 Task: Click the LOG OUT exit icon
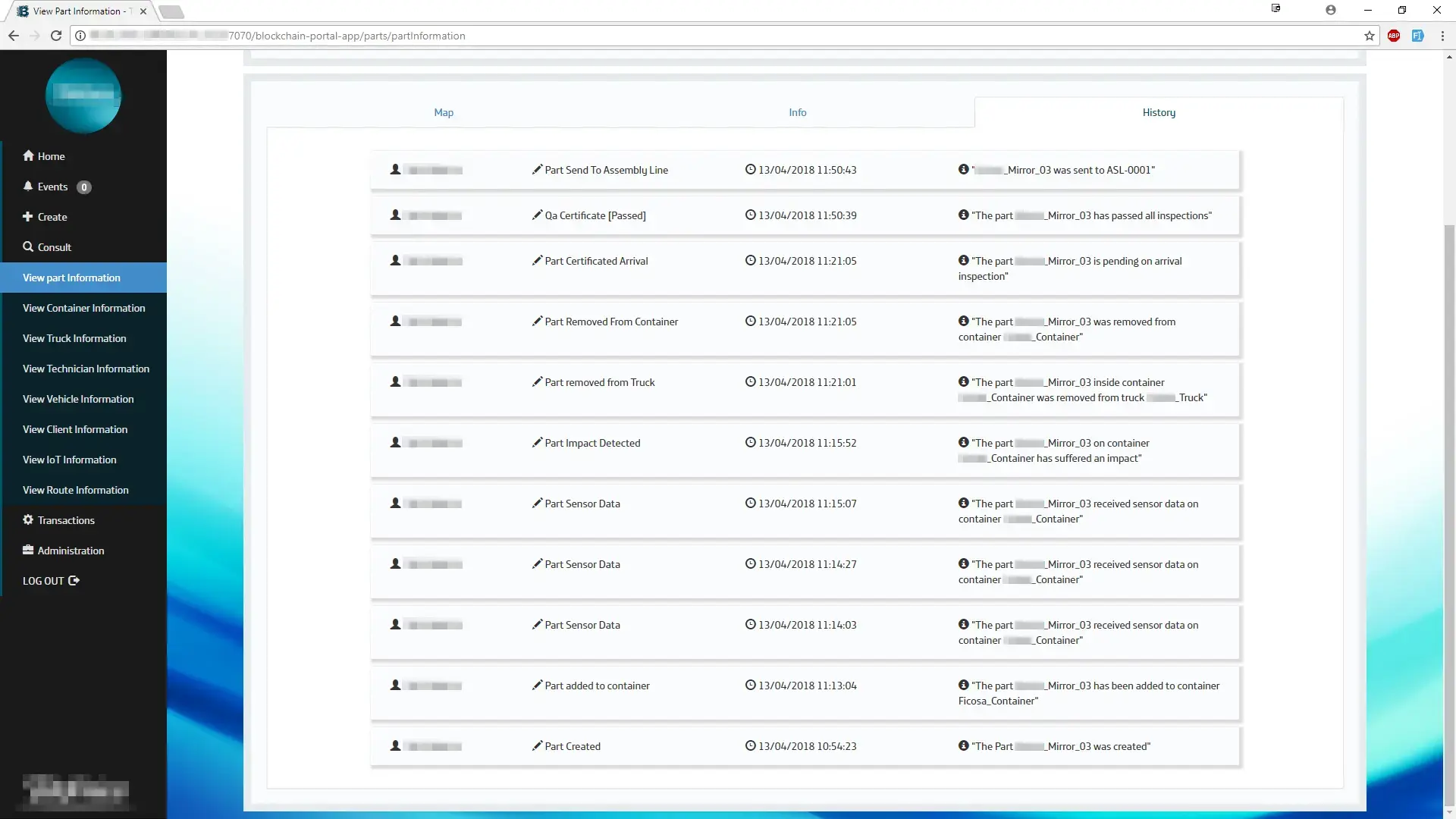point(74,580)
